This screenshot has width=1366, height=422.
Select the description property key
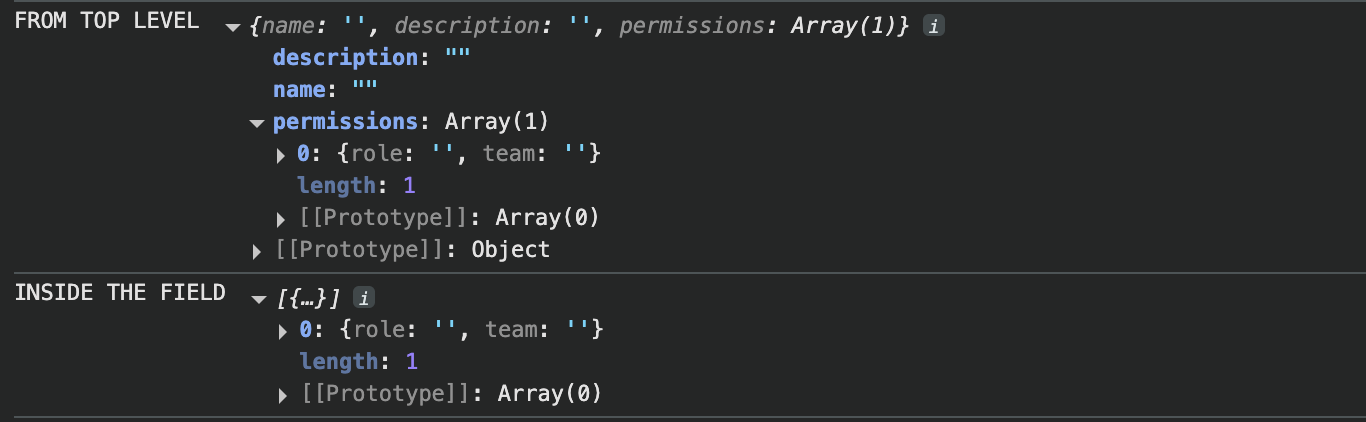(x=344, y=58)
